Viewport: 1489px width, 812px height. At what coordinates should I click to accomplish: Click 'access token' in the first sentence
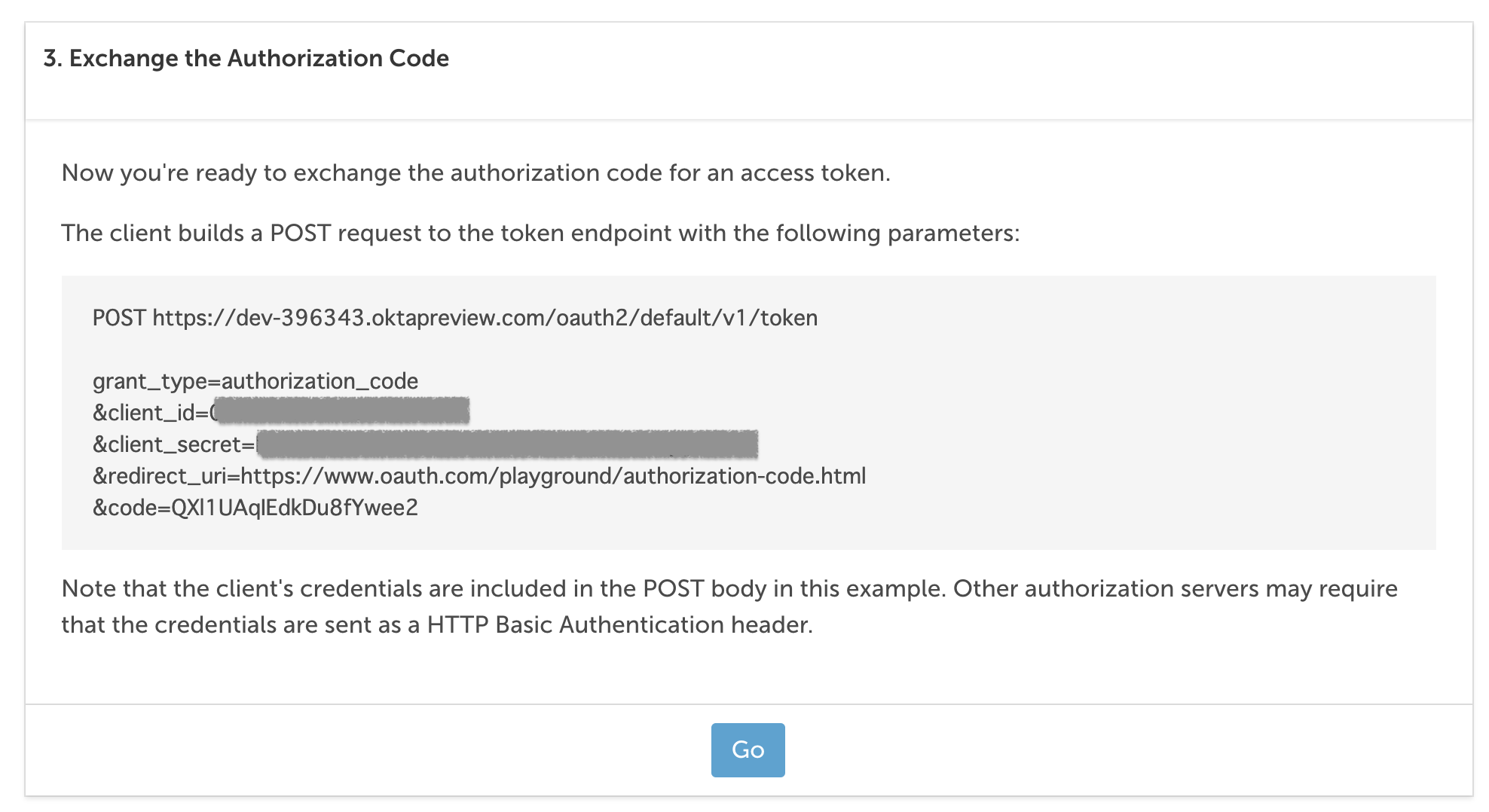coord(814,173)
